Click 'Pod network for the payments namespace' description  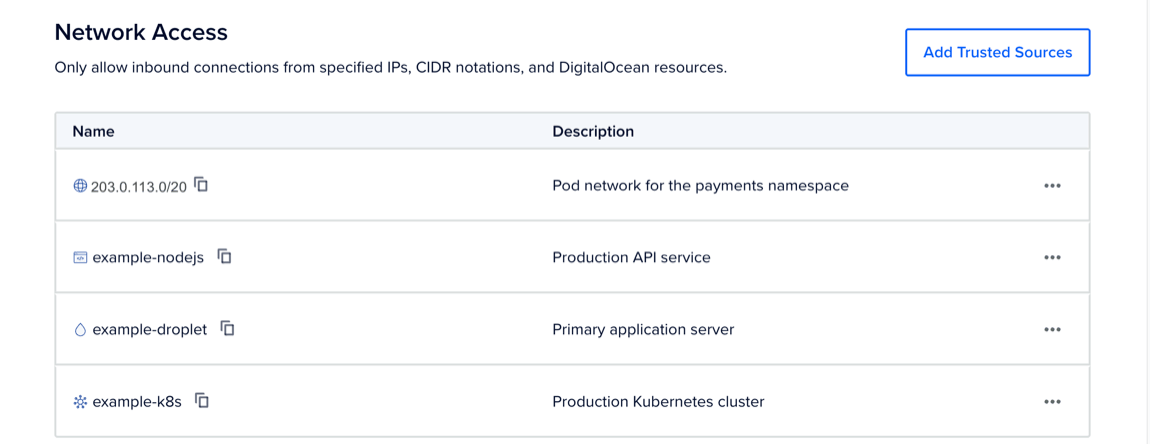click(x=700, y=186)
